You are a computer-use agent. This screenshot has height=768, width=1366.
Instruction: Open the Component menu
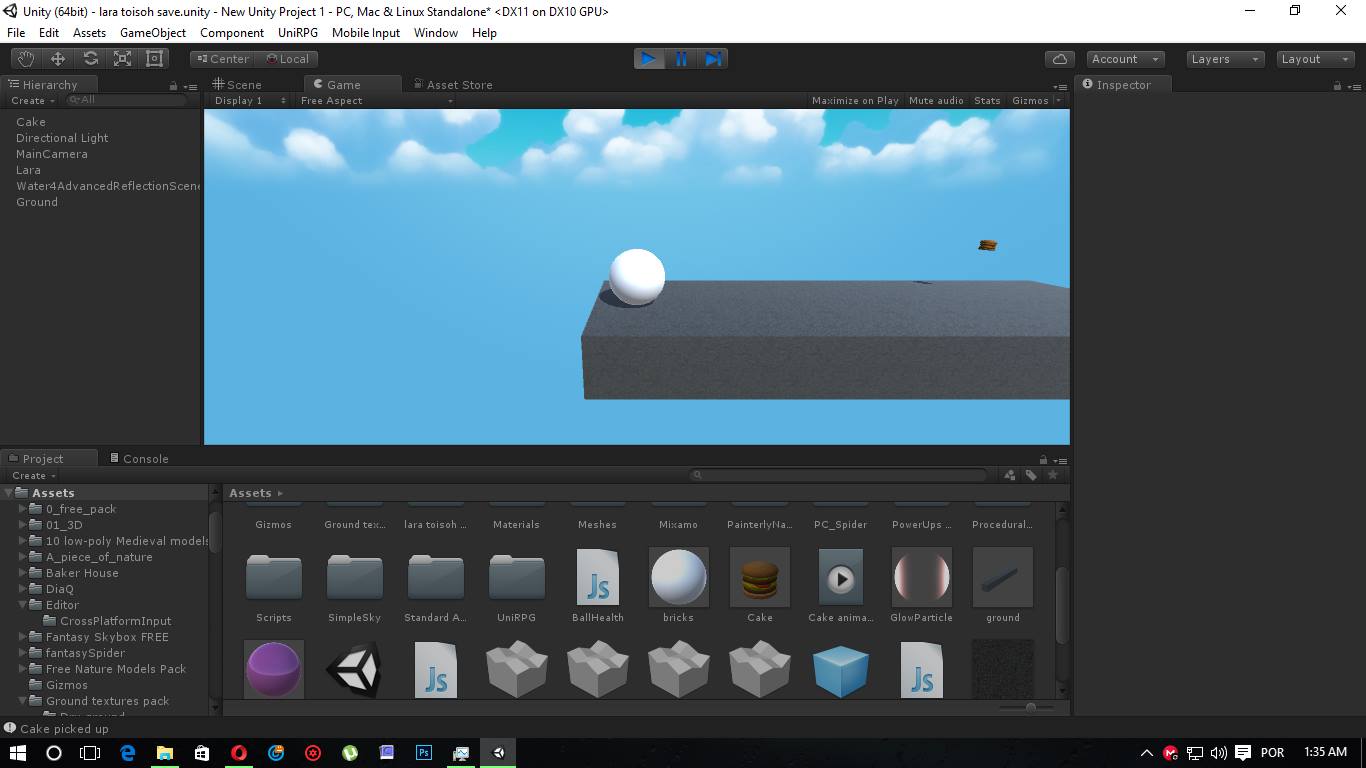click(232, 32)
